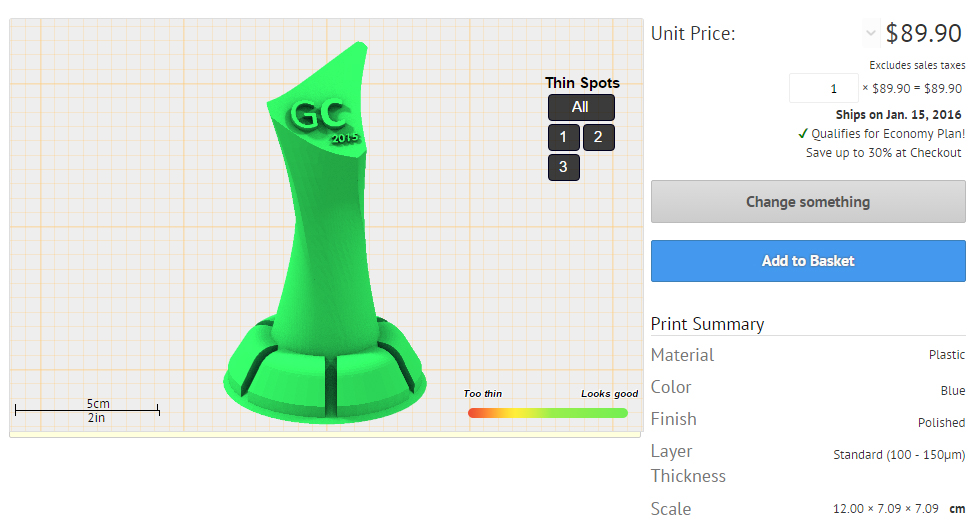This screenshot has height=531, width=979.
Task: Highlight thin spot number 2
Action: click(598, 137)
